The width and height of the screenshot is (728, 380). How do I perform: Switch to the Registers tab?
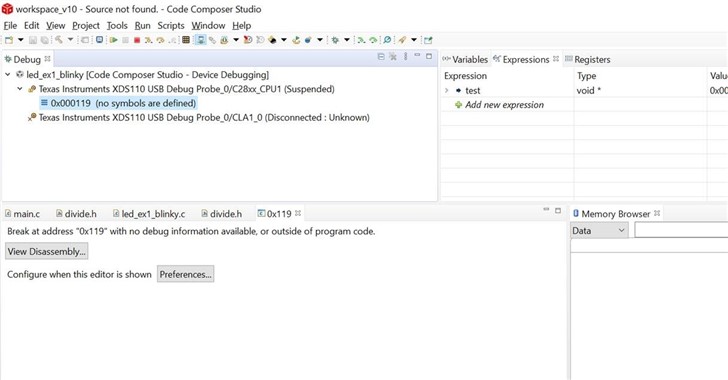click(587, 59)
